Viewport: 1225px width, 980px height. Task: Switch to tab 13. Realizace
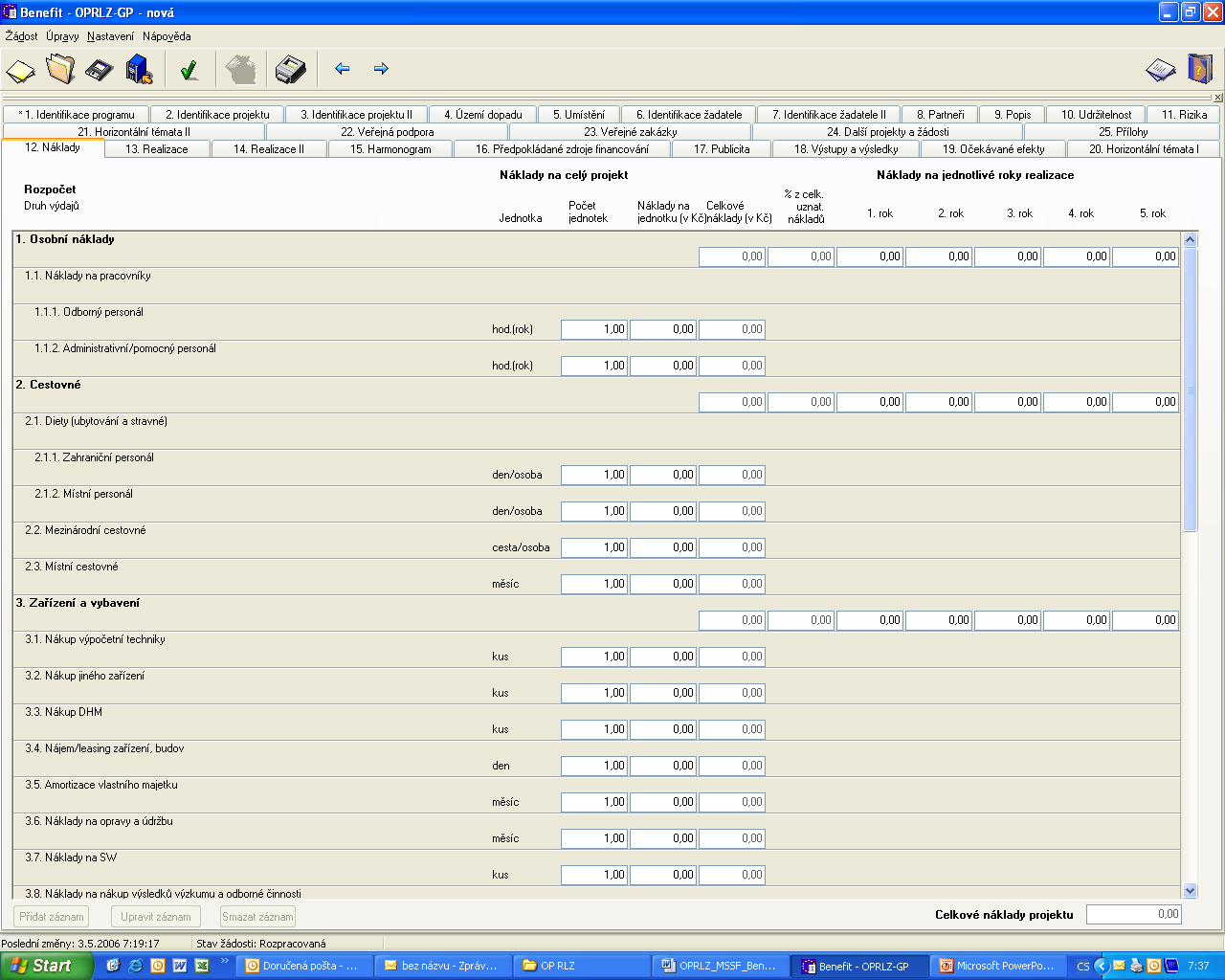157,148
